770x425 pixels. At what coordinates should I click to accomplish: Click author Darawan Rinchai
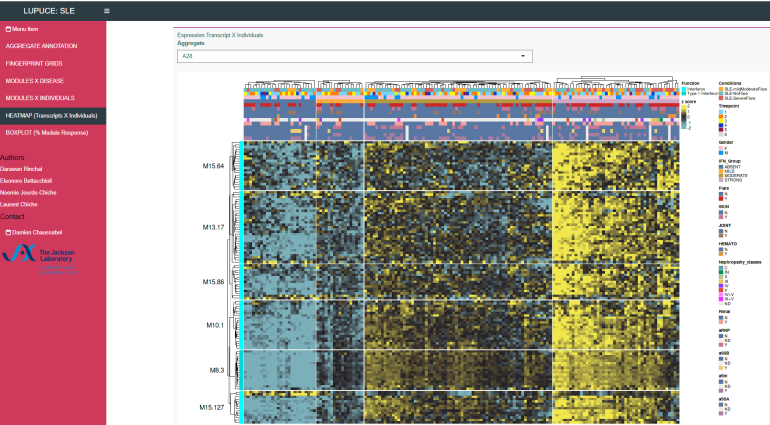coord(23,168)
